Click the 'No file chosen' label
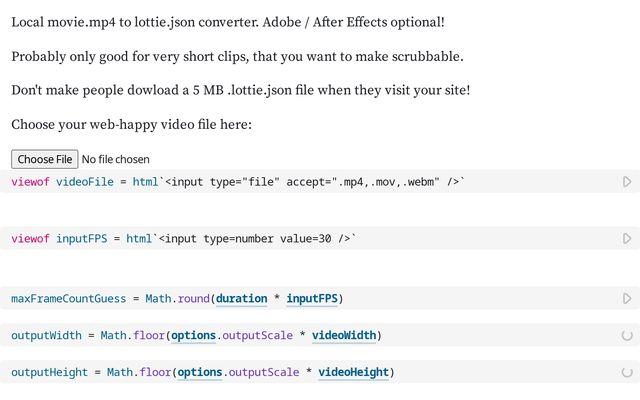This screenshot has width=640, height=400. click(x=115, y=159)
